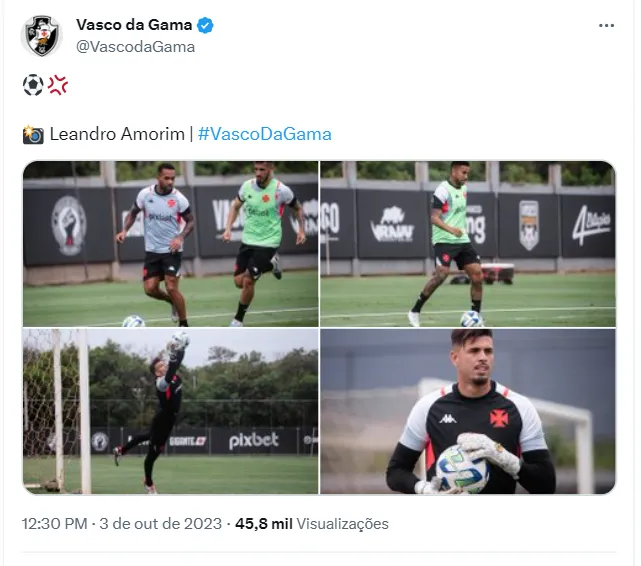Screen dimensions: 641x566
Task: Click the Vasco da Gama profile avatar
Action: [41, 36]
